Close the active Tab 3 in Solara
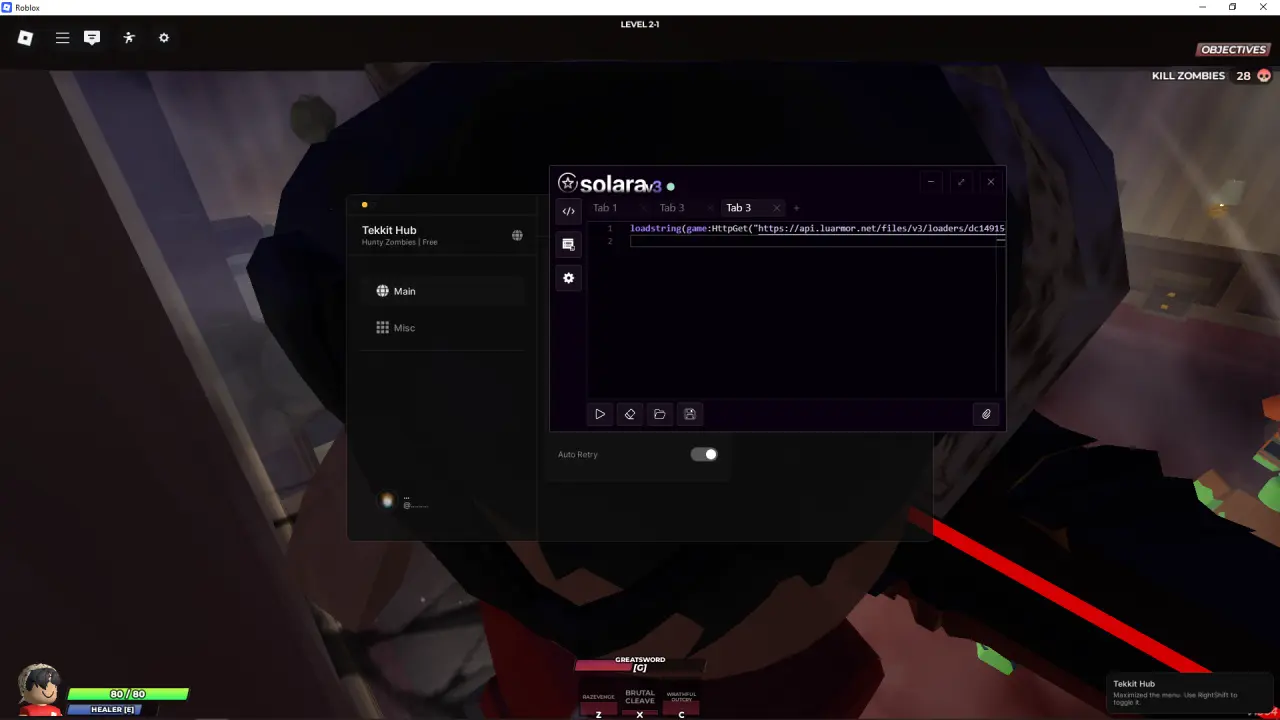 pyautogui.click(x=776, y=208)
